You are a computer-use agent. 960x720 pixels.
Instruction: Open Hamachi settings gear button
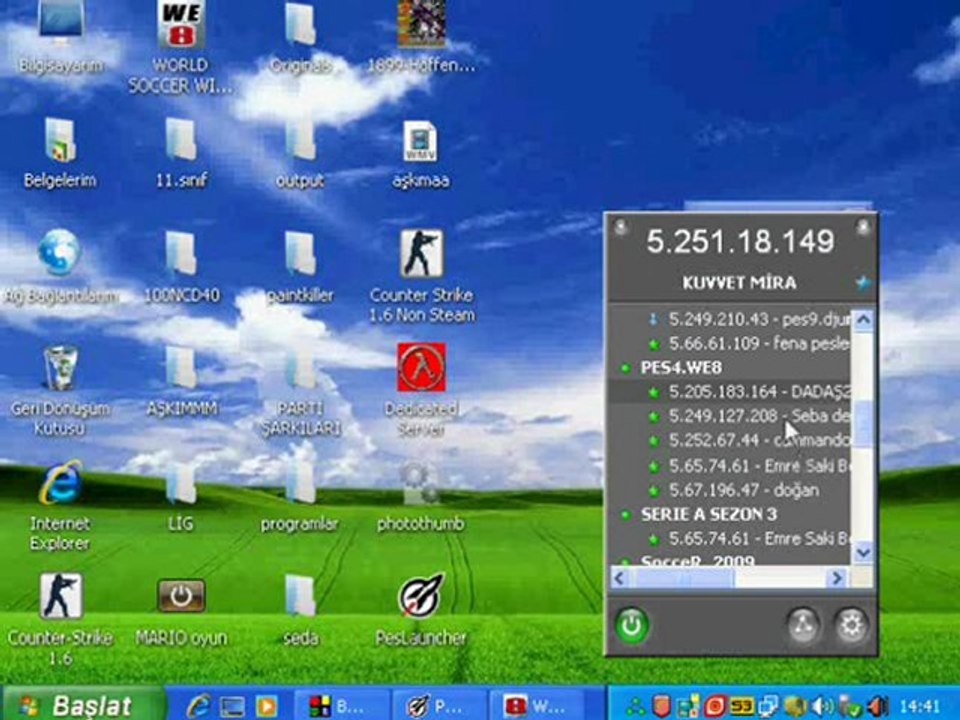851,626
